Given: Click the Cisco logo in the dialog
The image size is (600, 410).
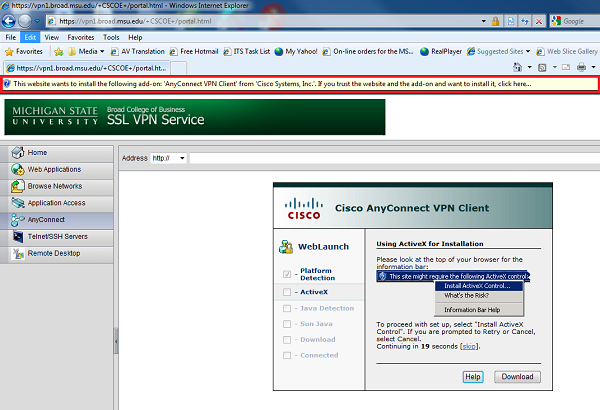Looking at the screenshot, I should tap(304, 209).
